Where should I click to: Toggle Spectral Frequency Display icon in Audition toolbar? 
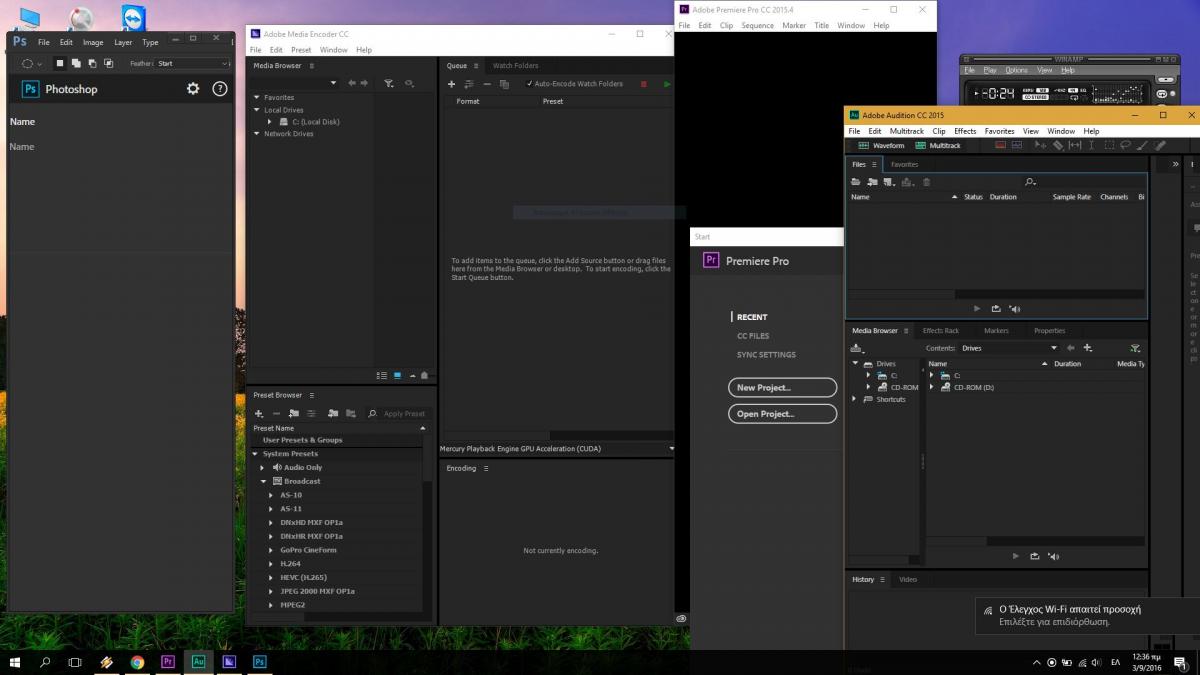coord(1000,145)
